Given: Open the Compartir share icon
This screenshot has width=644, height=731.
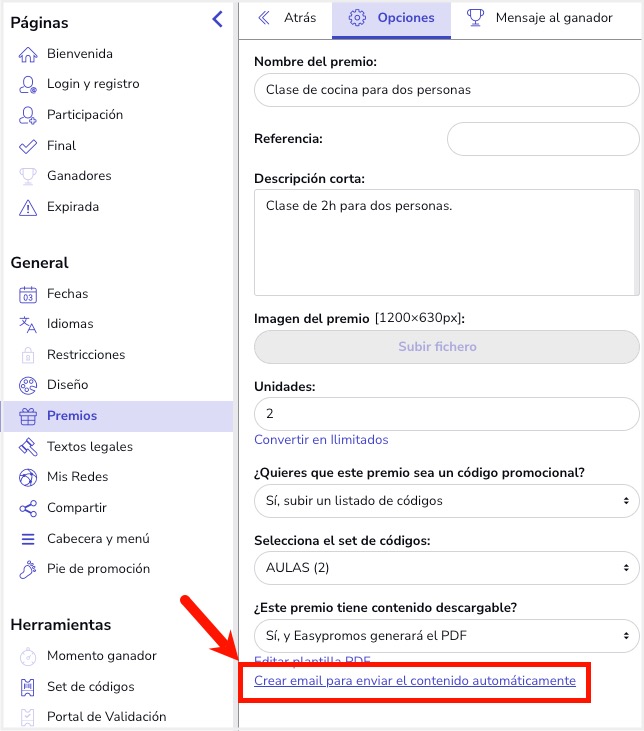Looking at the screenshot, I should coord(28,508).
